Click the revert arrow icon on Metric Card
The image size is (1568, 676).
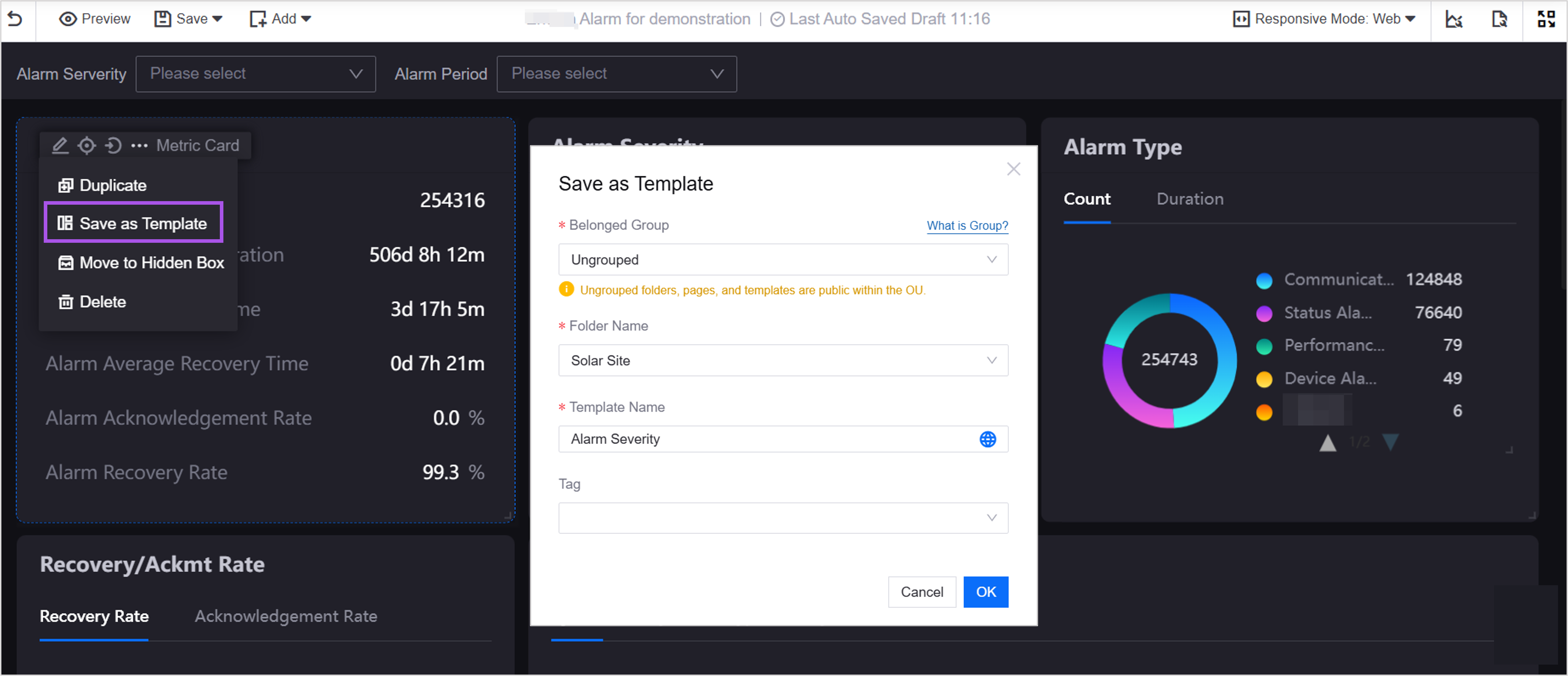[x=113, y=146]
